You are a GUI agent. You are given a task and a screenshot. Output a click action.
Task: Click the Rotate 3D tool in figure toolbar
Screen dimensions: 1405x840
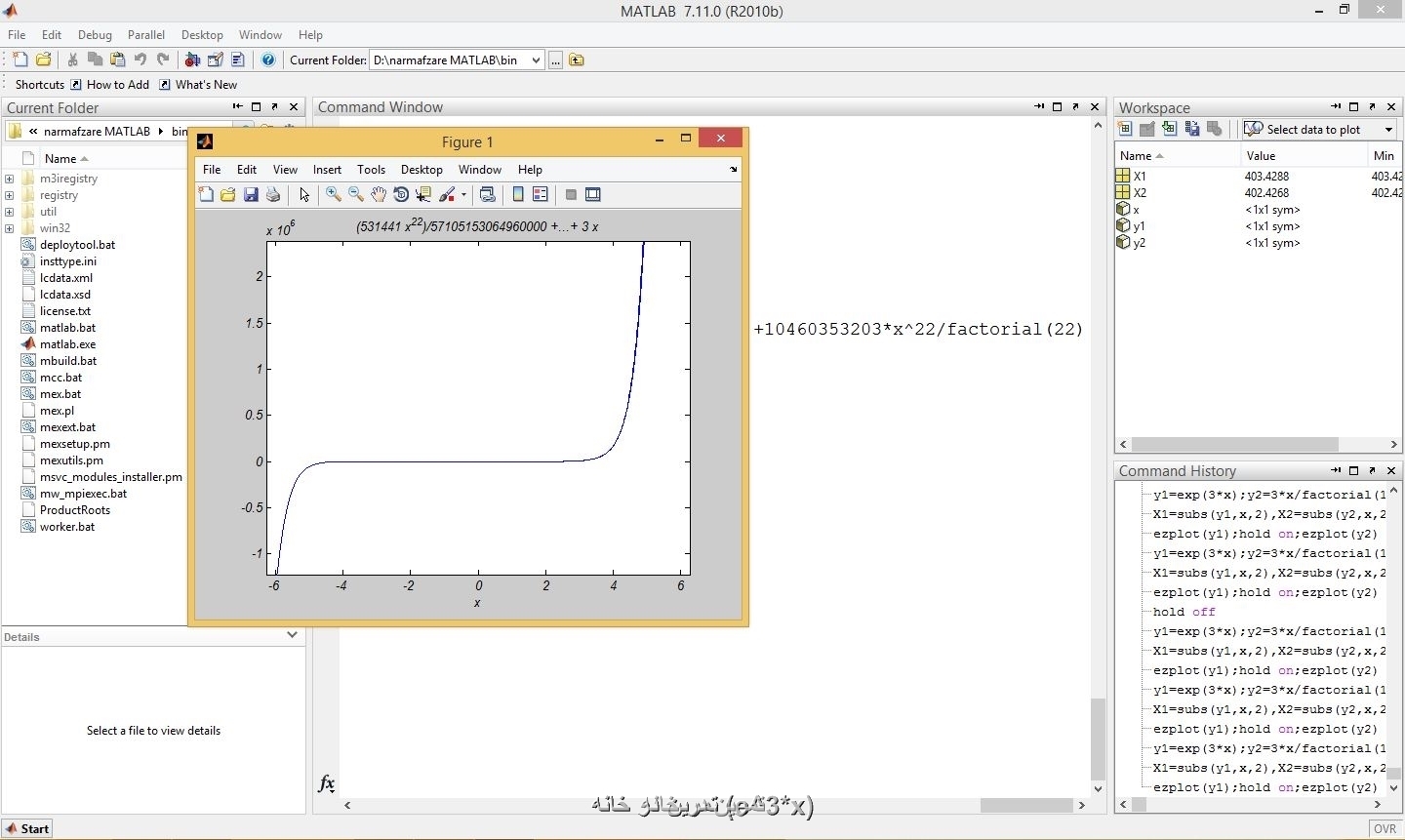[x=401, y=195]
